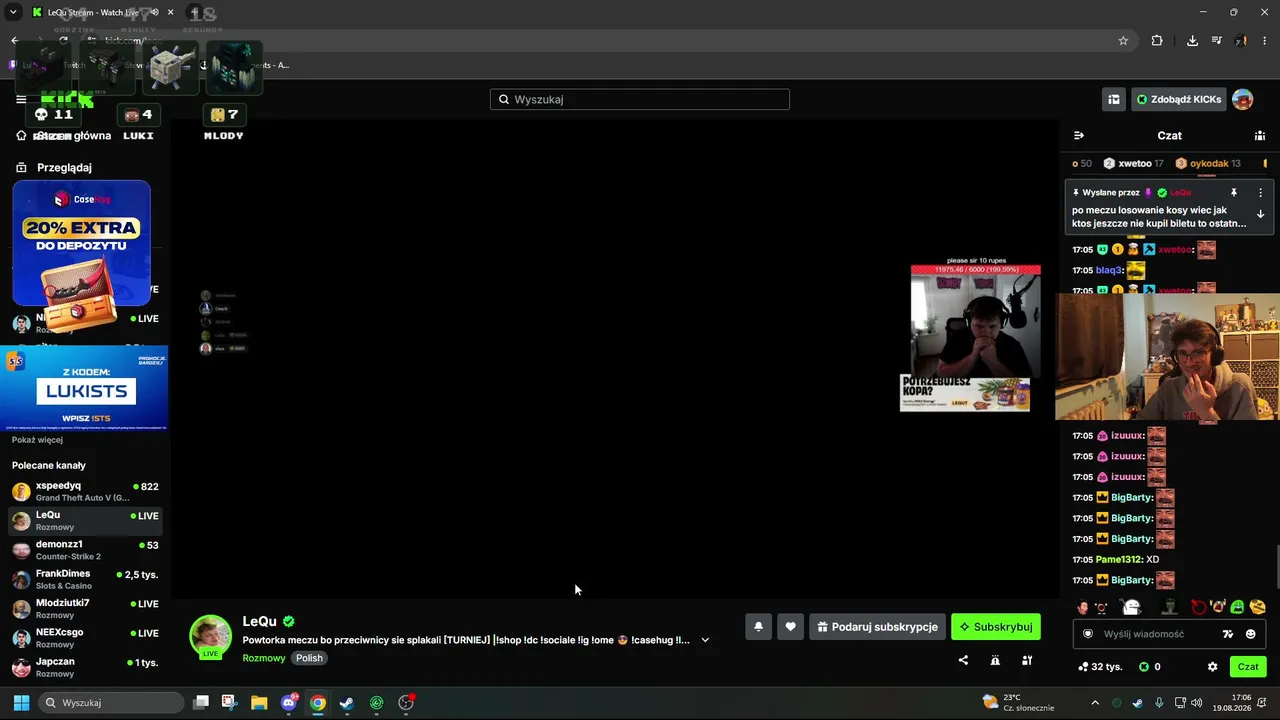Open FrankDimes recommended channel
The image size is (1280, 720).
click(85, 579)
